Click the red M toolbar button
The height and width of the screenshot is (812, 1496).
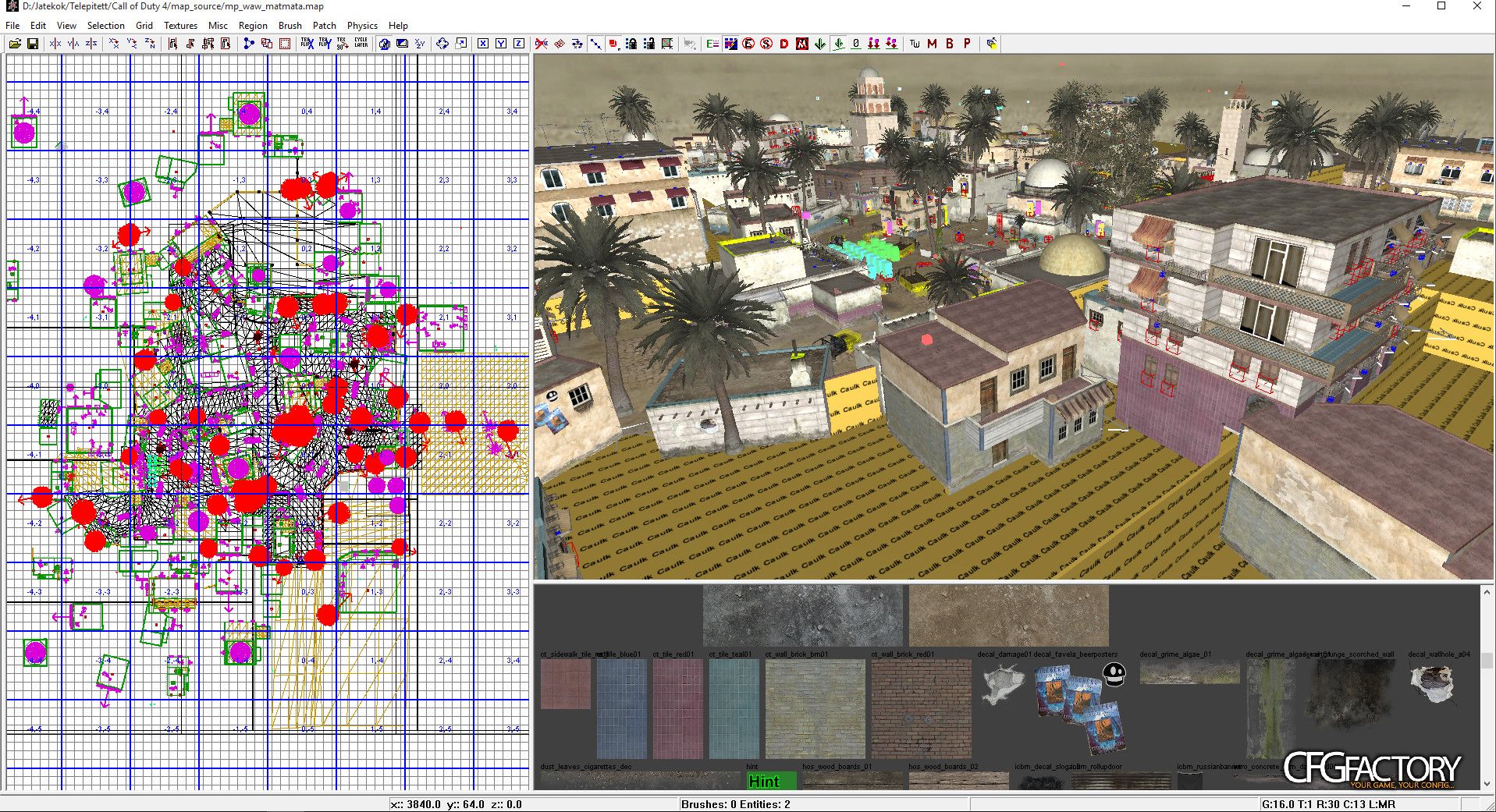(932, 44)
